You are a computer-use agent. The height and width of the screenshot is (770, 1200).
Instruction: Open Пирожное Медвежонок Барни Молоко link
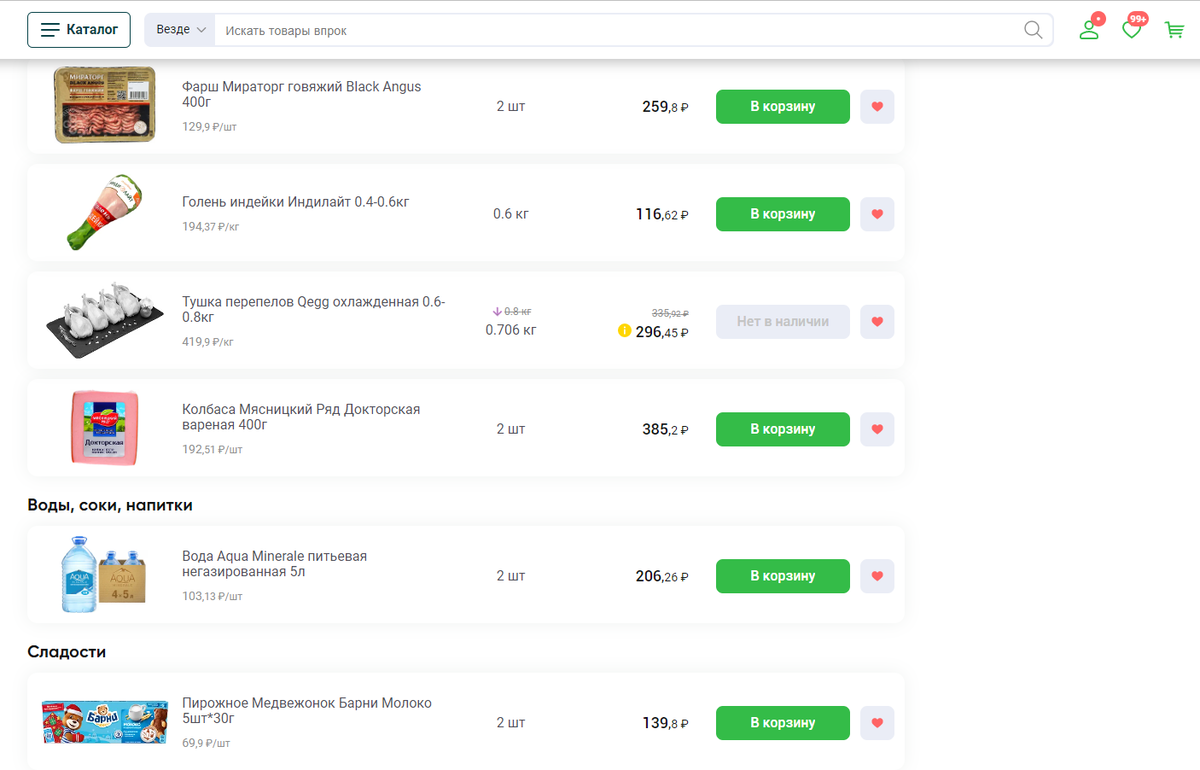click(x=307, y=711)
